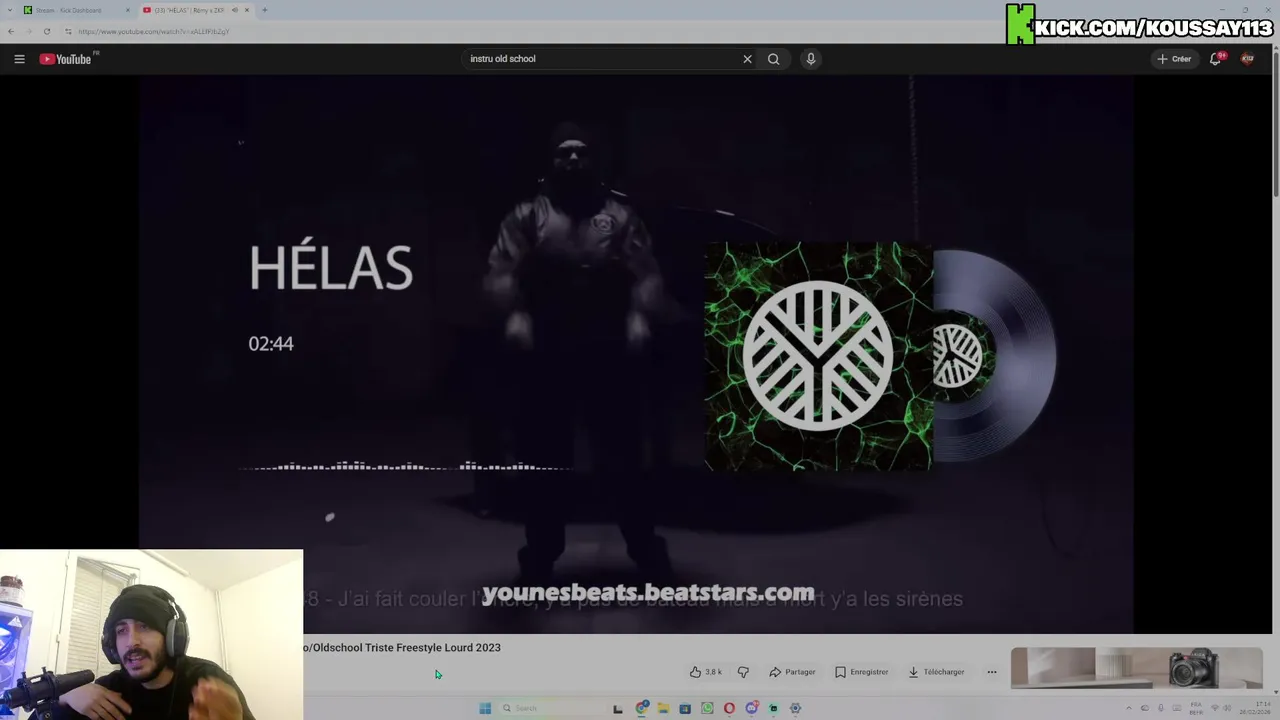Image resolution: width=1280 pixels, height=720 pixels.
Task: Go back in browser history
Action: coord(11,31)
